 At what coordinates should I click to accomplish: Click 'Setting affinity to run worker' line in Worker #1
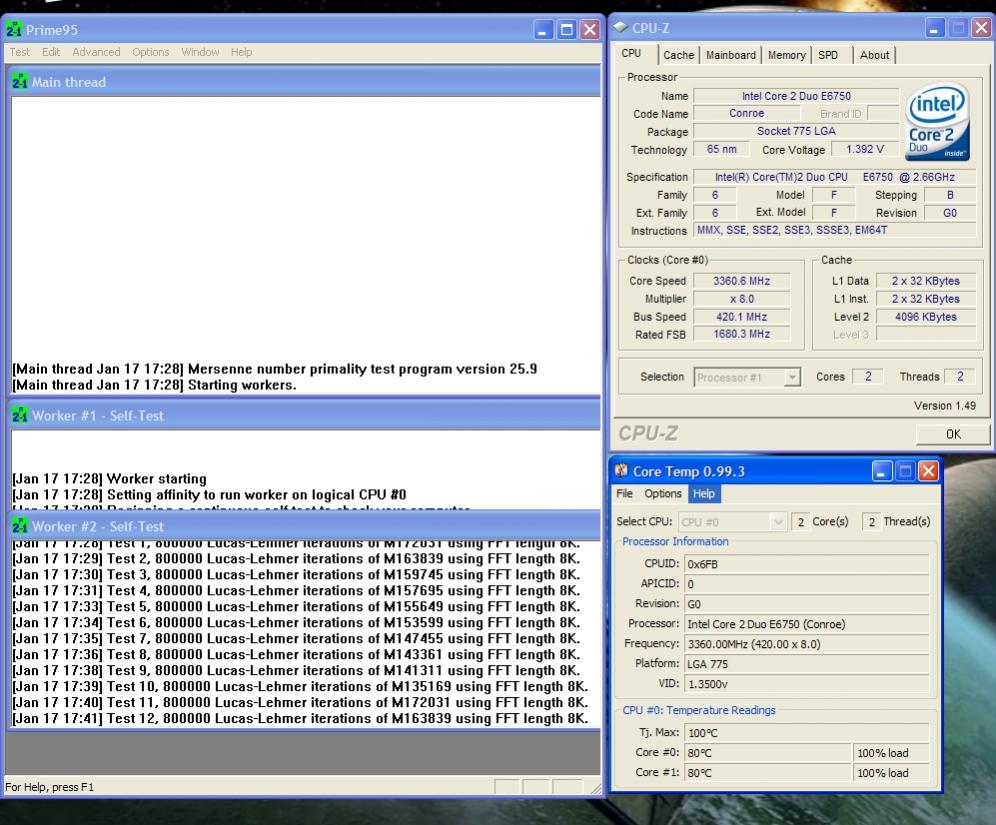pyautogui.click(x=210, y=495)
